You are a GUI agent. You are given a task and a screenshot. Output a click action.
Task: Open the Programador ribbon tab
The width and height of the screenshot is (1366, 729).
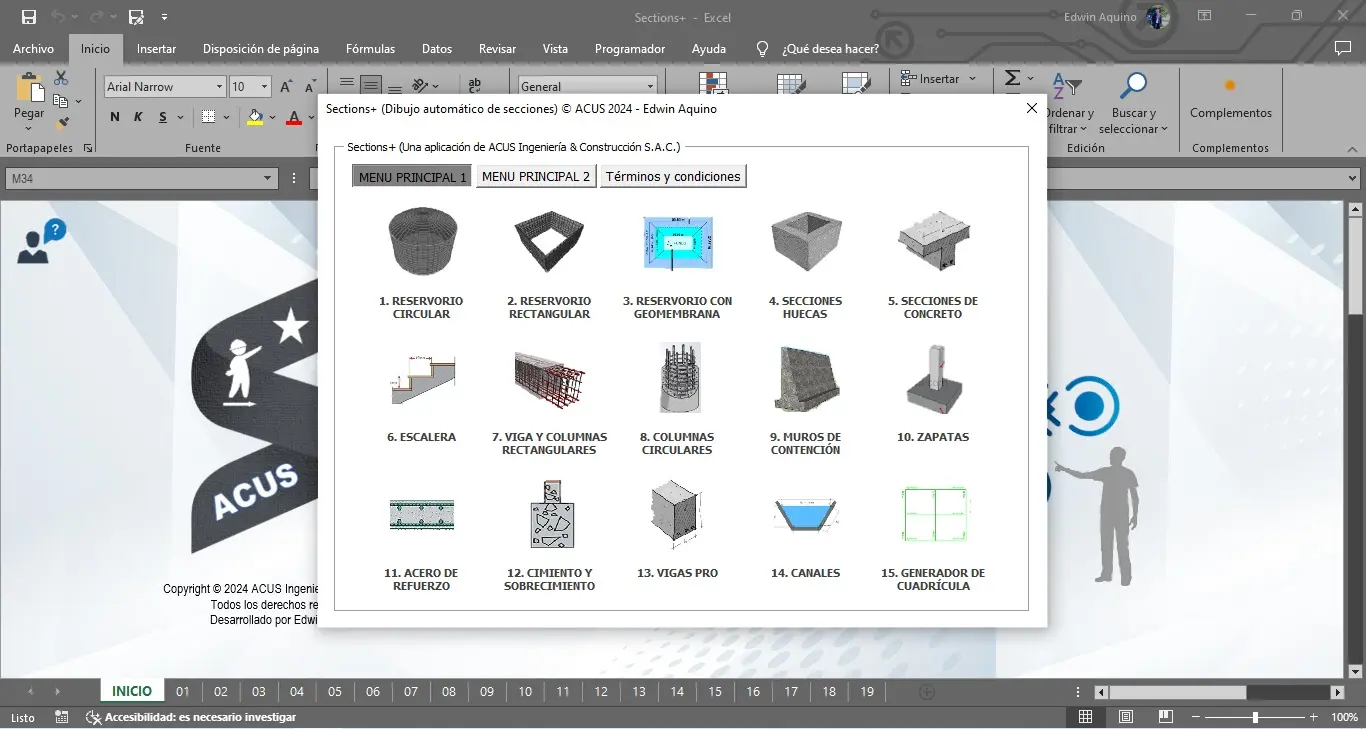click(630, 48)
